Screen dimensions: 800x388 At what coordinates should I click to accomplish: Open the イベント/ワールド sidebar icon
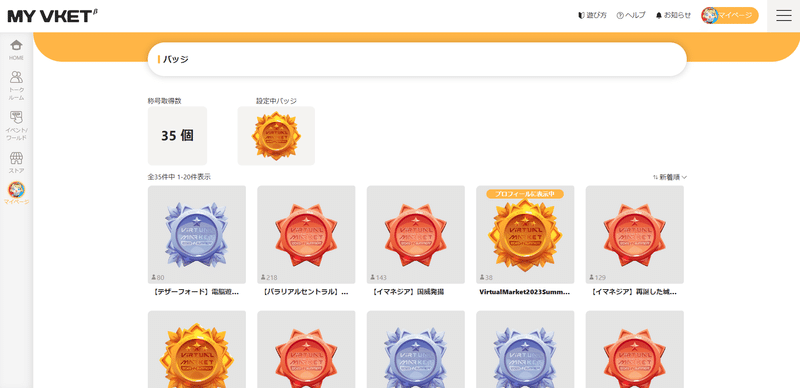click(x=16, y=126)
